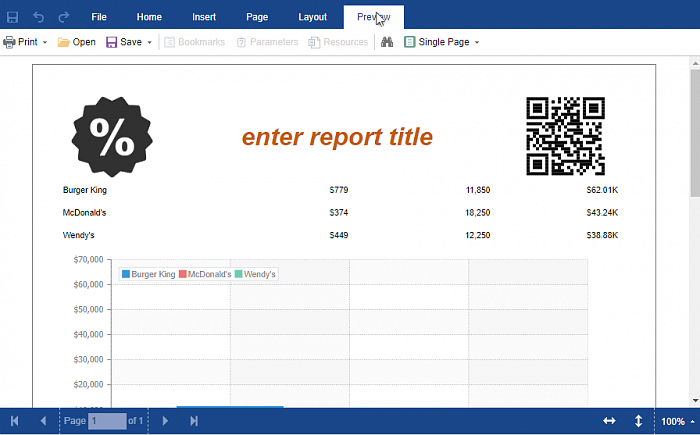Click the scrollbar up arrow

tap(695, 64)
